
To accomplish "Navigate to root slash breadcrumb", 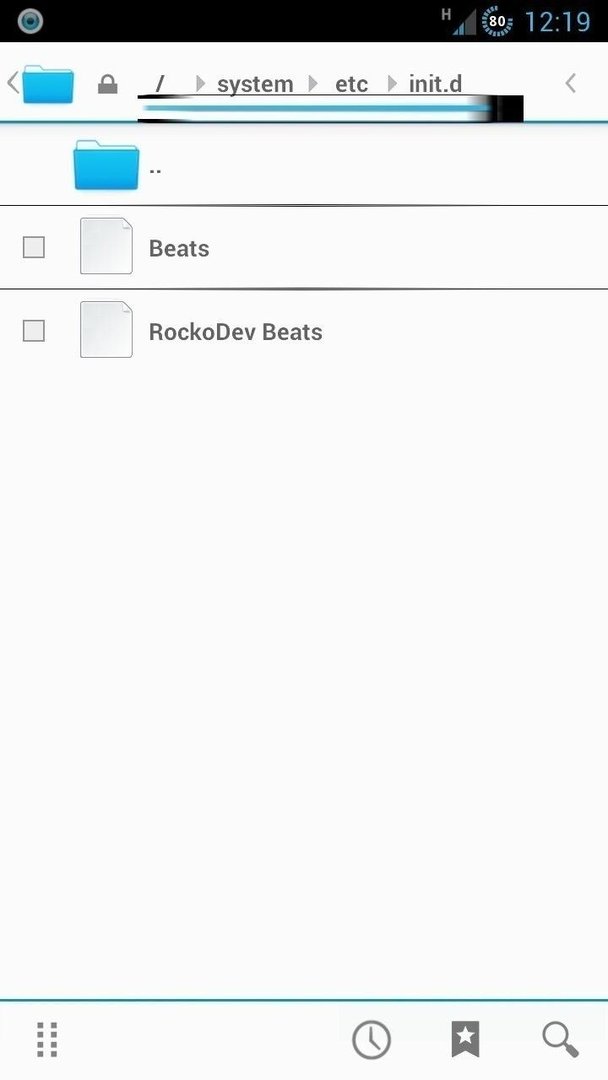I will click(x=160, y=85).
